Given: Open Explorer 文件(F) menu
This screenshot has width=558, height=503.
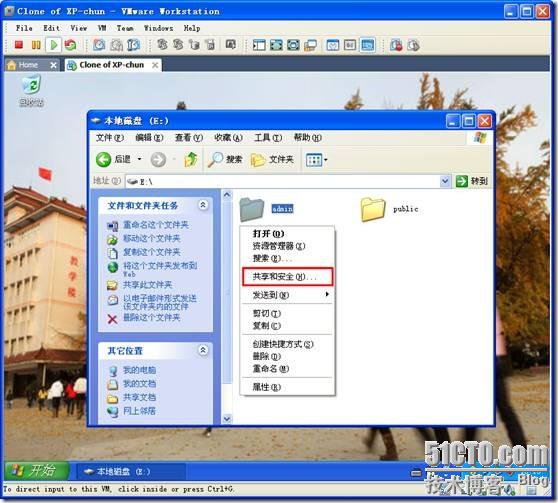Looking at the screenshot, I should 110,138.
